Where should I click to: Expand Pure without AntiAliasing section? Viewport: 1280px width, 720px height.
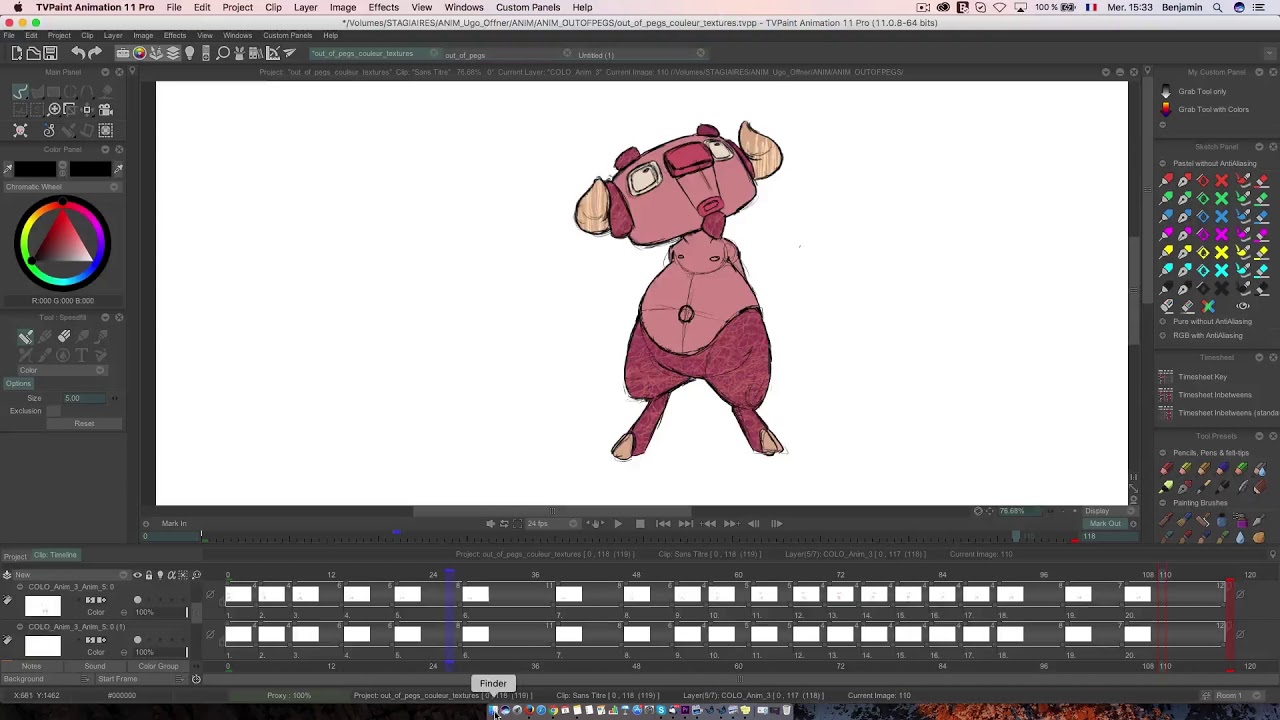[1163, 321]
